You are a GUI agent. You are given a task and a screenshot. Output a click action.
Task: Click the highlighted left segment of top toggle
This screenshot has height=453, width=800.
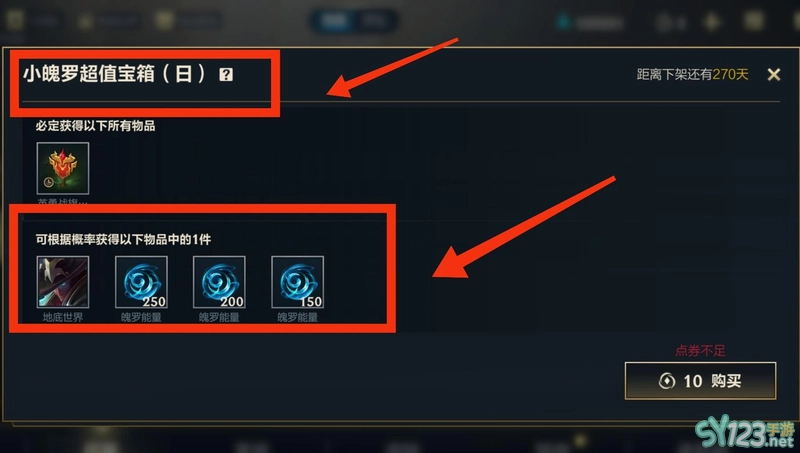334,21
